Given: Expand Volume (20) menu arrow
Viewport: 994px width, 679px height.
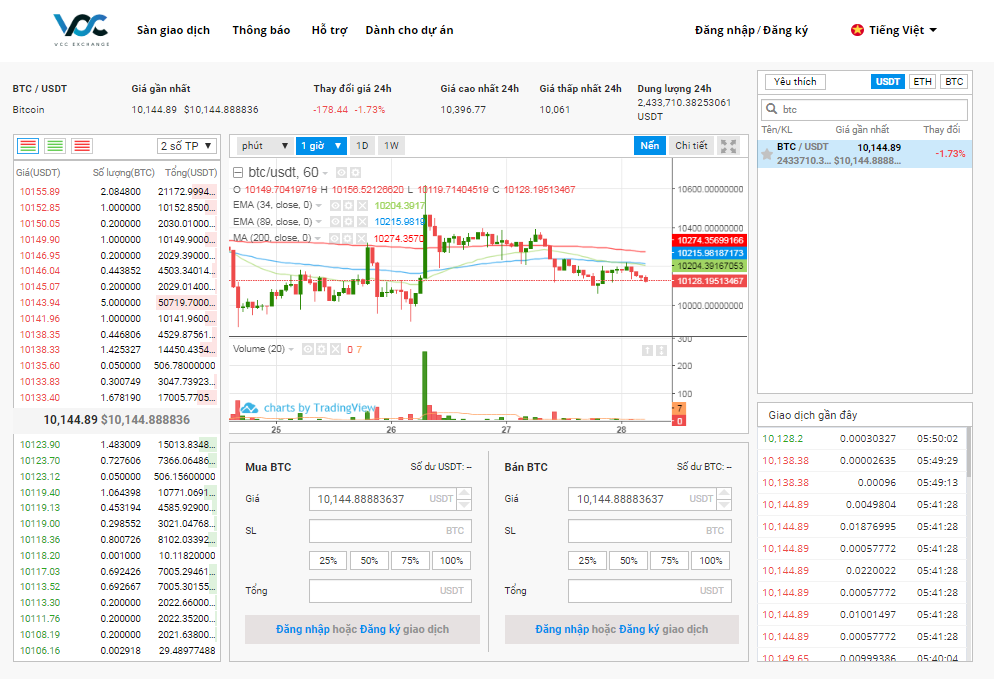Looking at the screenshot, I should pos(292,349).
